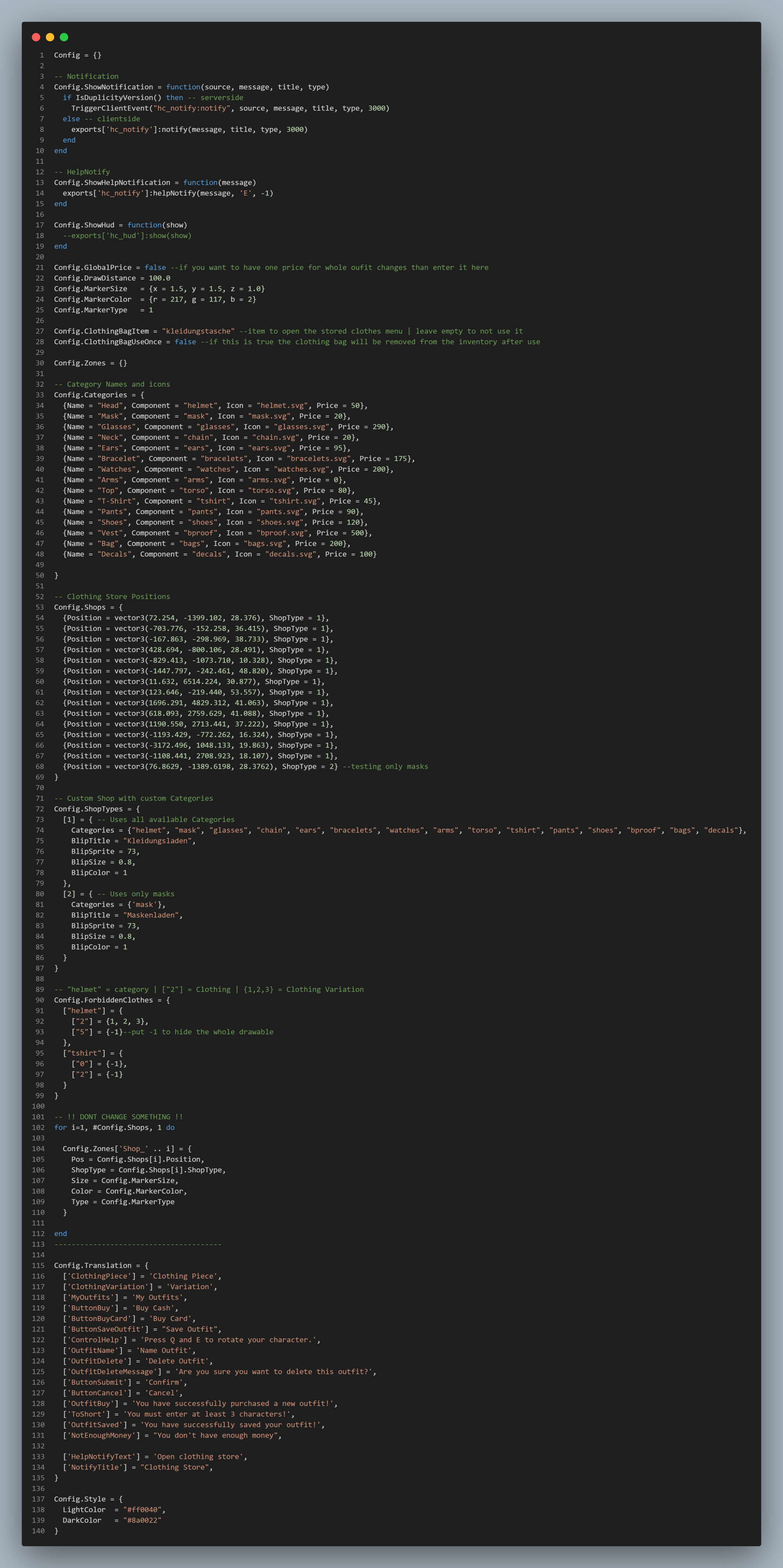This screenshot has width=783, height=1568.
Task: Click the red close window dot
Action: pyautogui.click(x=36, y=37)
